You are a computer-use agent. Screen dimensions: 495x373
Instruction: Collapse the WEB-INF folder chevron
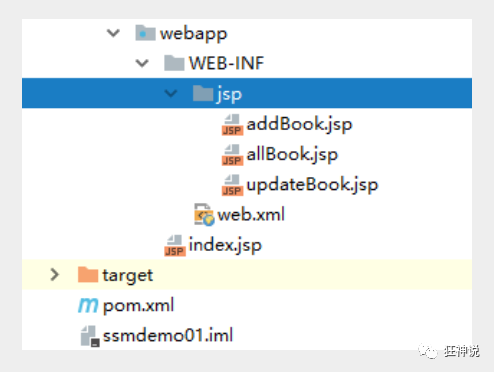tap(142, 63)
